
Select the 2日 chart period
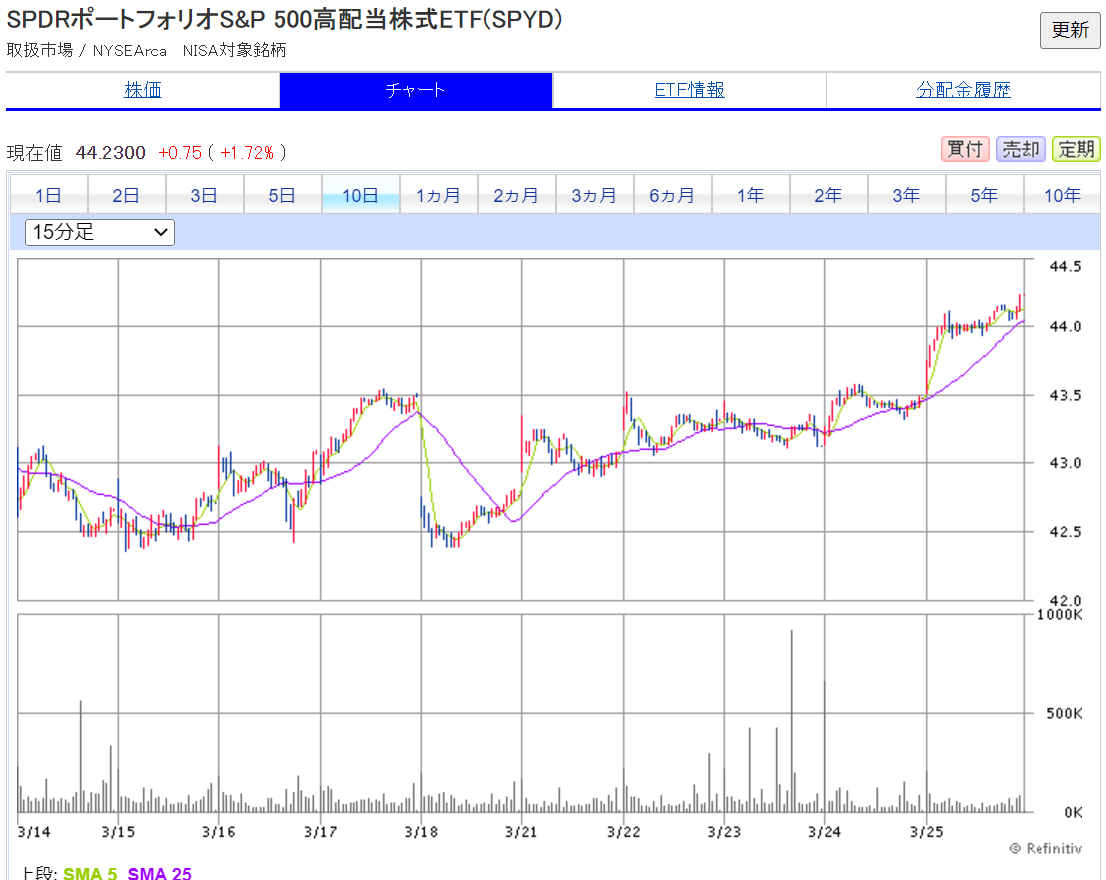126,195
